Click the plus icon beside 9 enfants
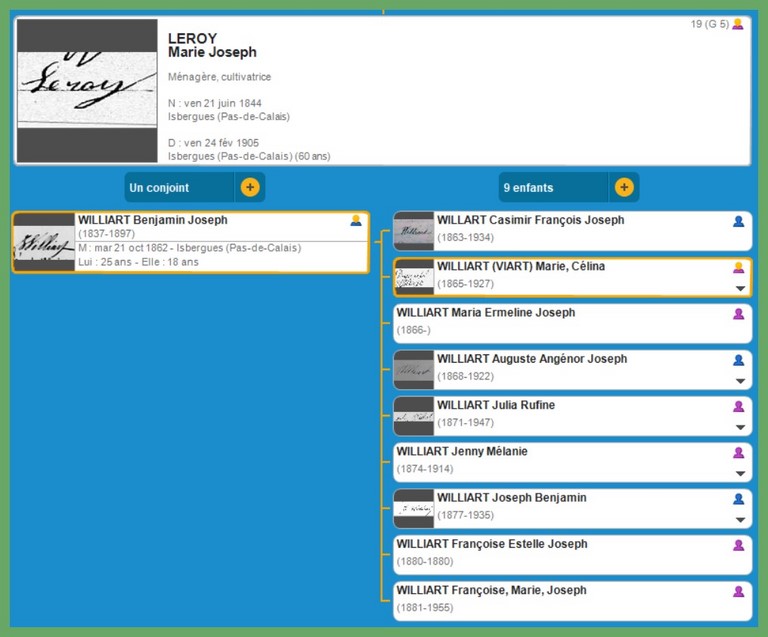Image resolution: width=768 pixels, height=637 pixels. (624, 187)
